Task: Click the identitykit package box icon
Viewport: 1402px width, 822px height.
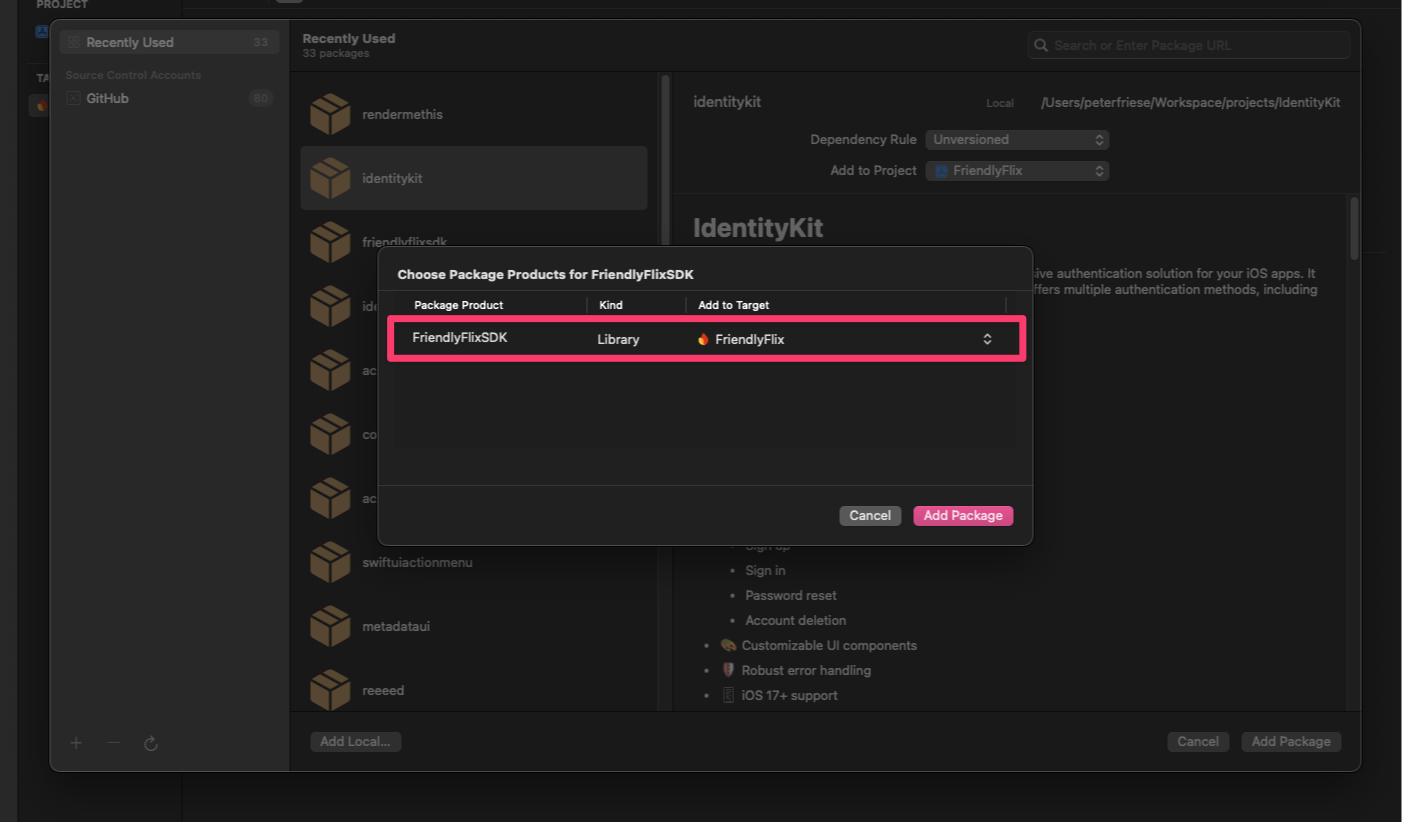Action: (330, 178)
